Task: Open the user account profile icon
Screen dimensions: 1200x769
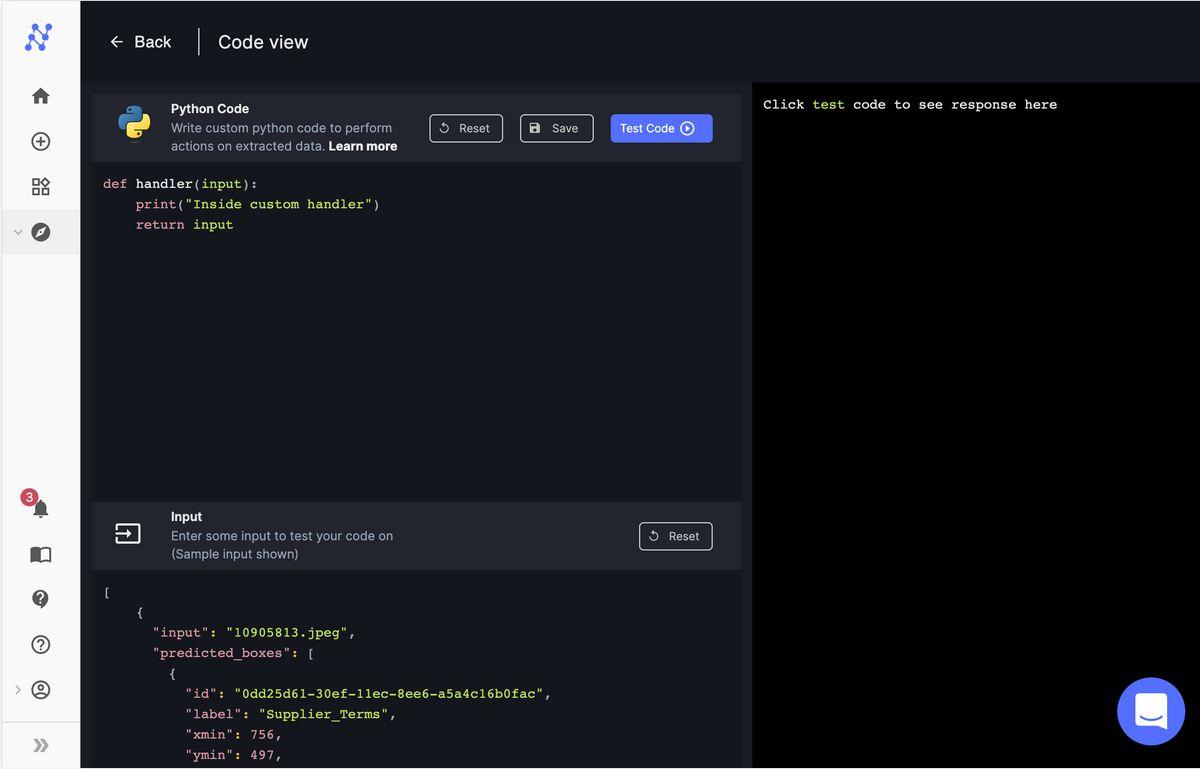Action: [x=40, y=690]
